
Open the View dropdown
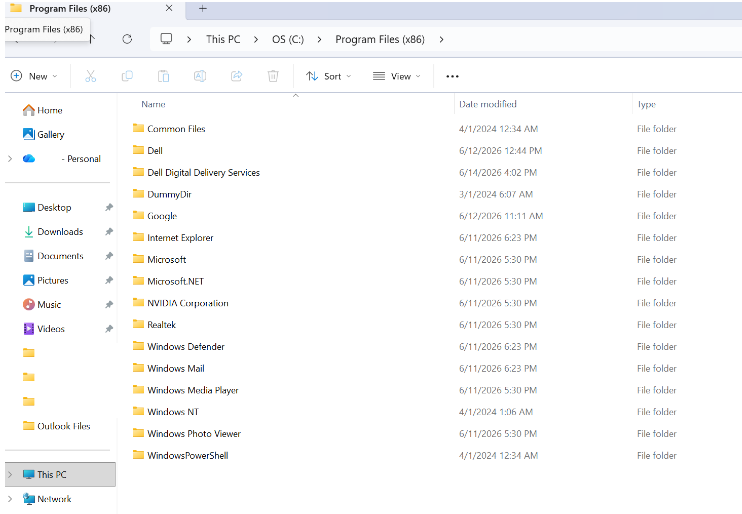(397, 76)
